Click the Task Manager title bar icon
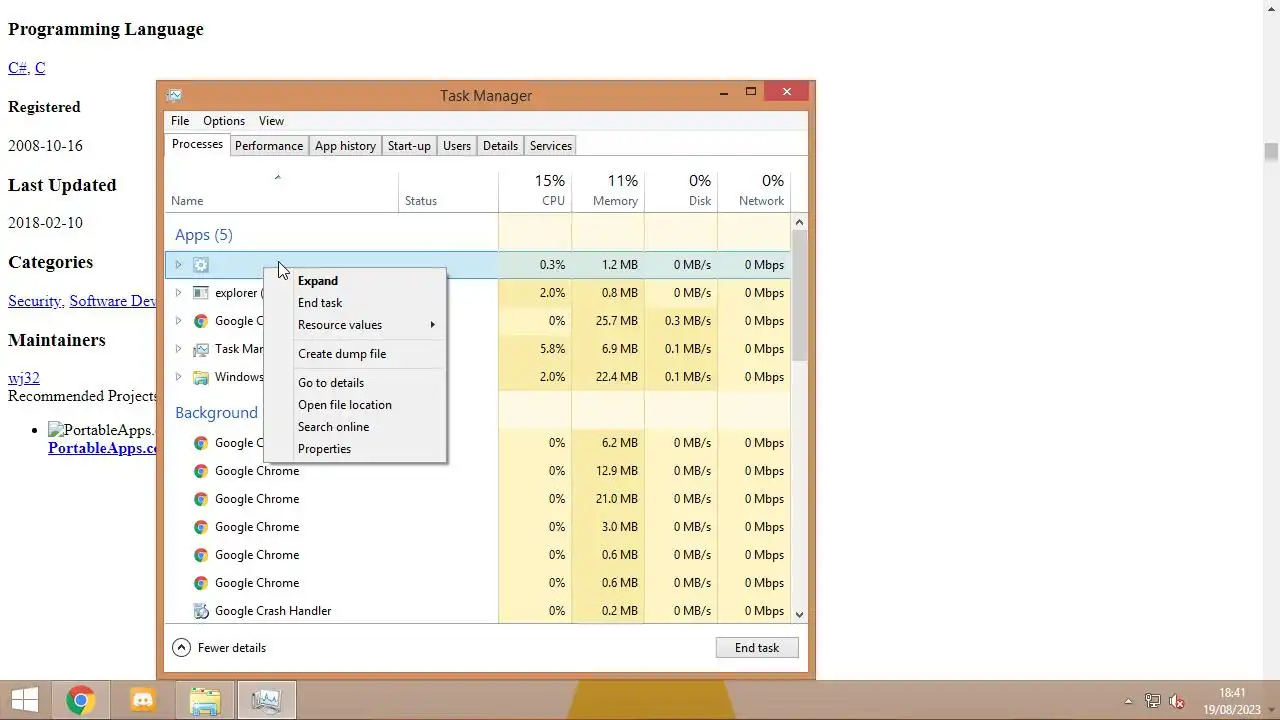Image resolution: width=1280 pixels, height=720 pixels. click(x=174, y=95)
